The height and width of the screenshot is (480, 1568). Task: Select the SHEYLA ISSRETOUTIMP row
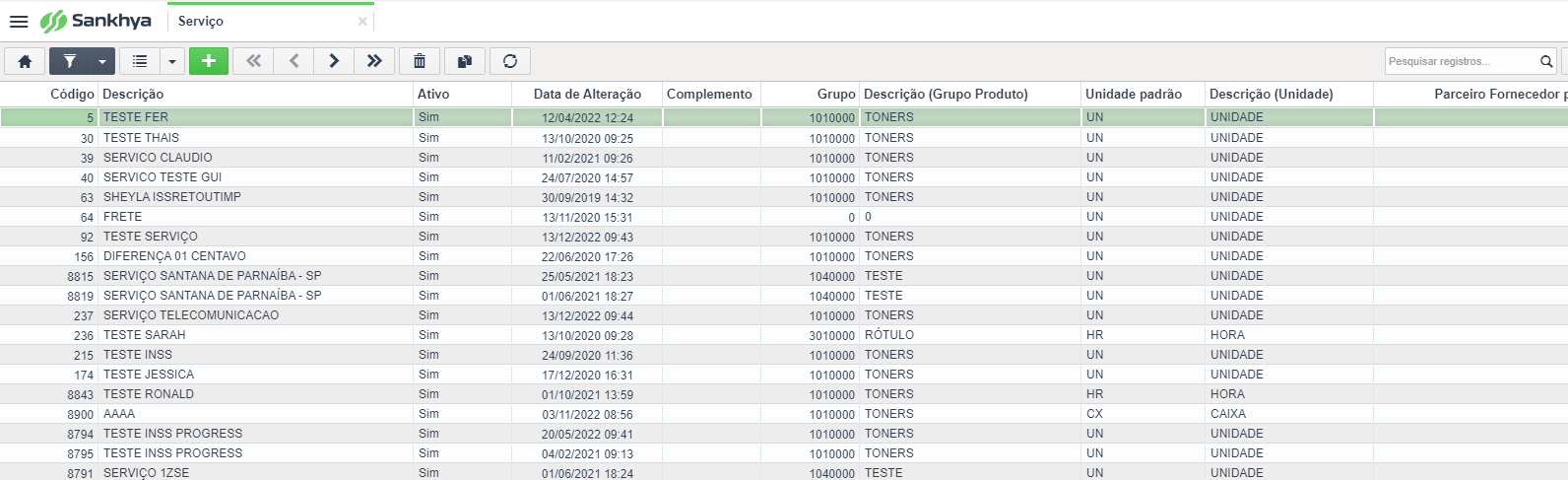[784, 197]
